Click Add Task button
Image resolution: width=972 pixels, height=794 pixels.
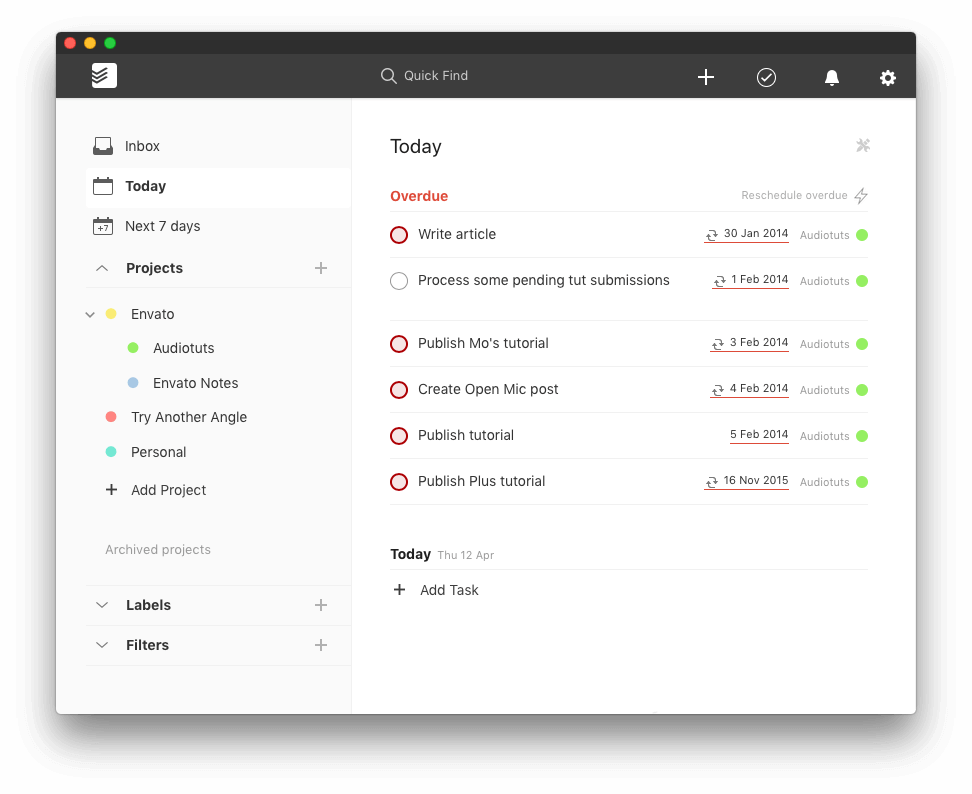pos(436,590)
